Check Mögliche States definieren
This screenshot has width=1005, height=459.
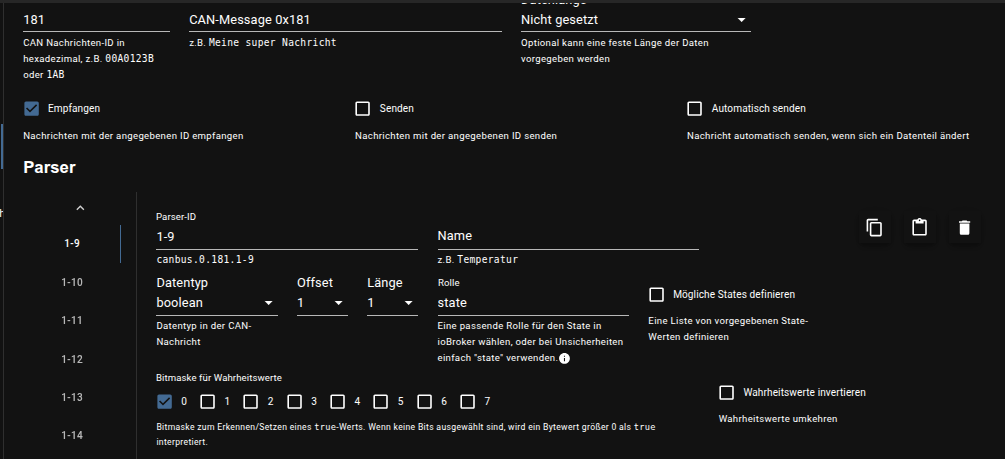(657, 294)
